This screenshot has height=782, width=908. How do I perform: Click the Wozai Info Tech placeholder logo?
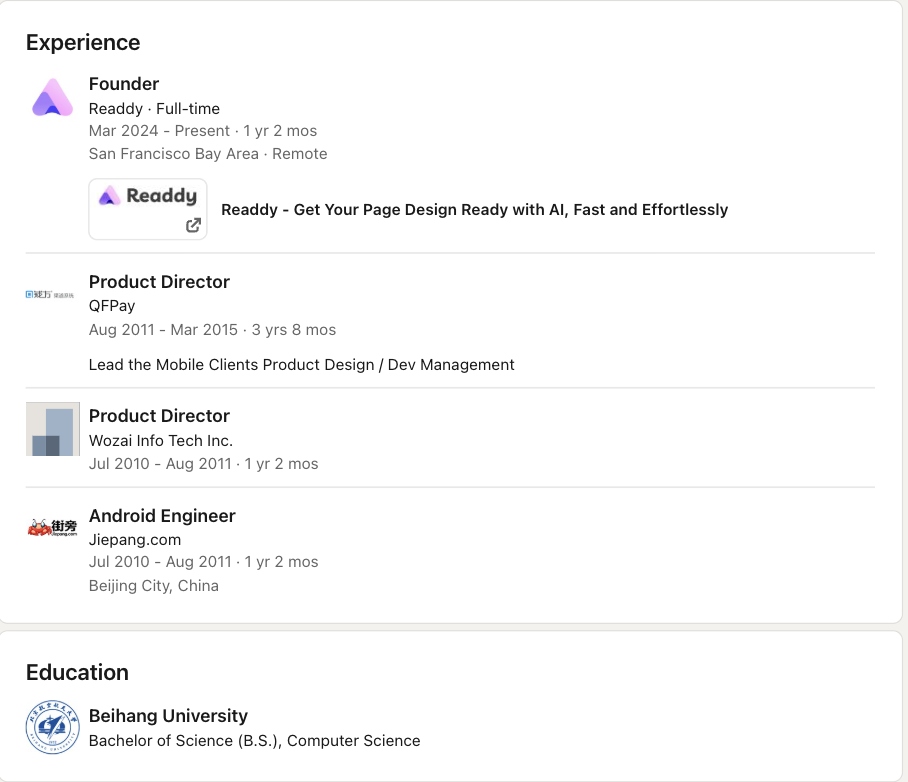click(53, 429)
